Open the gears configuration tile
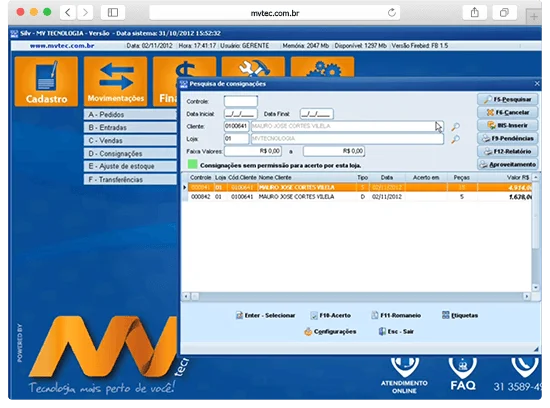This screenshot has height=408, width=550. (x=323, y=67)
